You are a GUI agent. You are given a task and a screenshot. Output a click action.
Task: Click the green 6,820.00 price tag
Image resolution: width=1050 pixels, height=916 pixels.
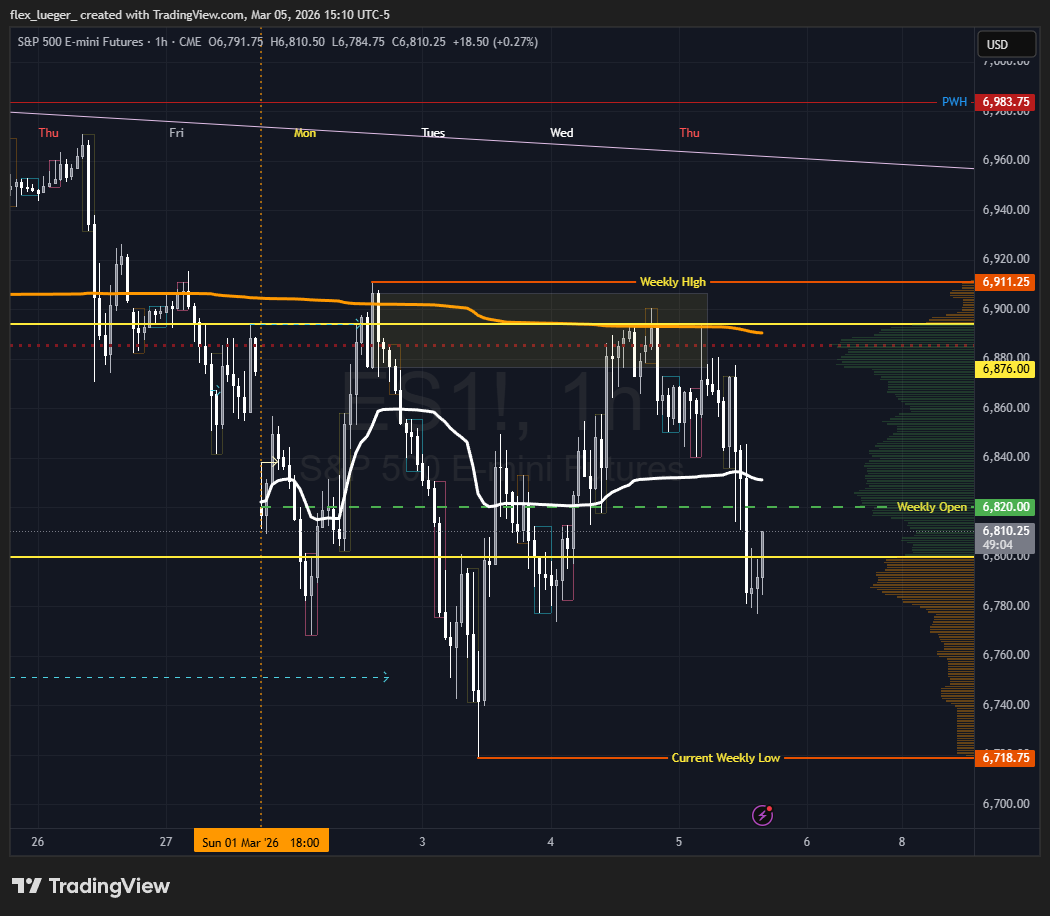pyautogui.click(x=1005, y=507)
